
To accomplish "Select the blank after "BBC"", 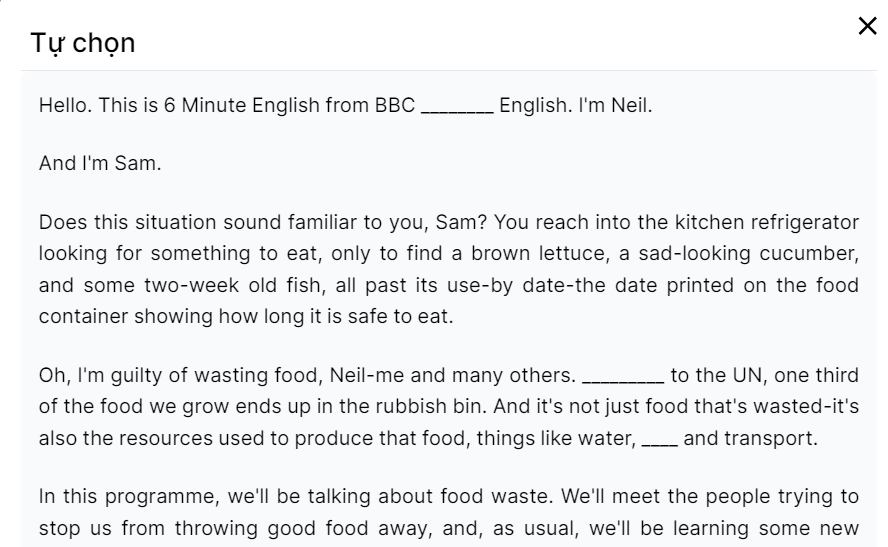I will click(457, 105).
